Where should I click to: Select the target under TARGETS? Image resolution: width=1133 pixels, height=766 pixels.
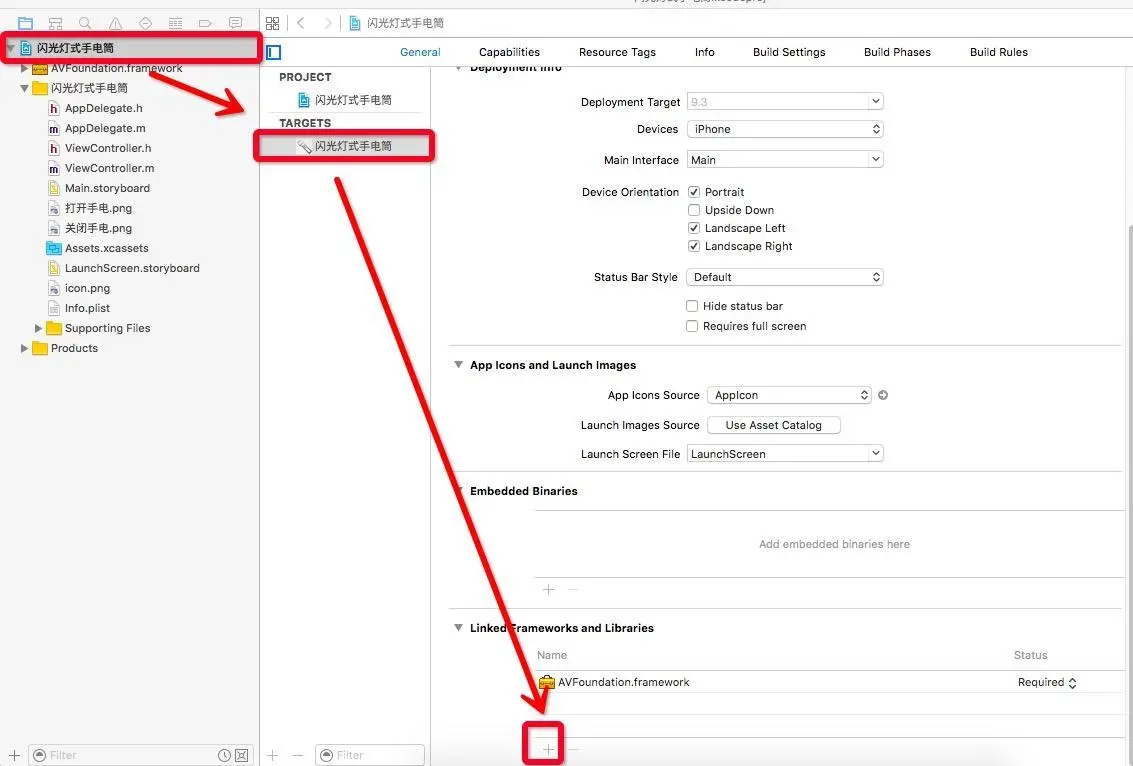coord(345,146)
